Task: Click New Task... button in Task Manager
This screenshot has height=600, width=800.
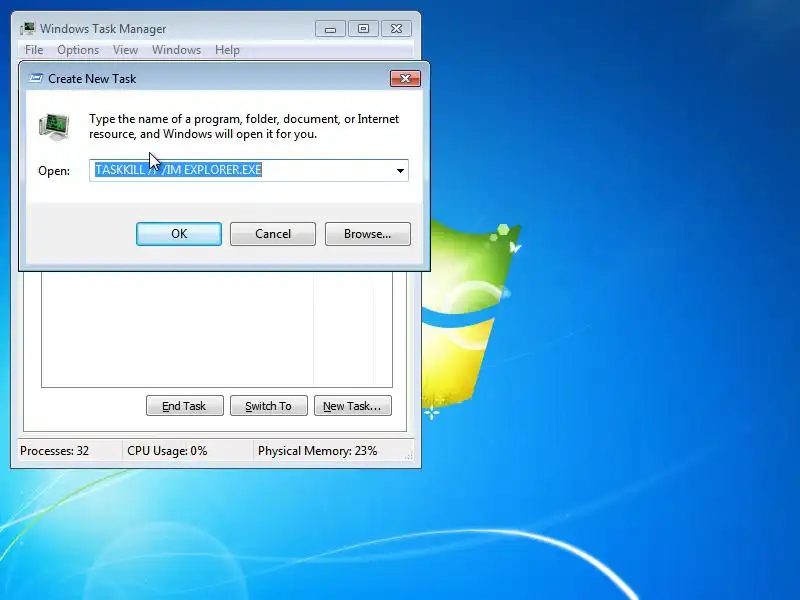Action: pyautogui.click(x=353, y=406)
